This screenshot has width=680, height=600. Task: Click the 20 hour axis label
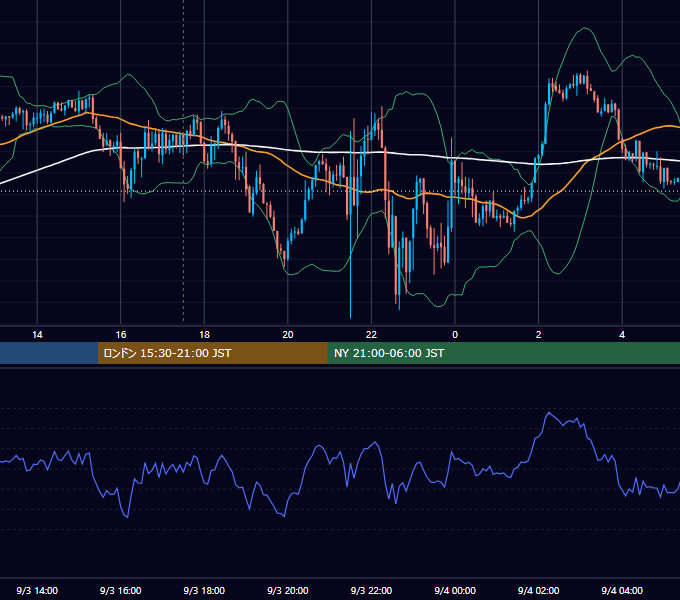pos(288,335)
